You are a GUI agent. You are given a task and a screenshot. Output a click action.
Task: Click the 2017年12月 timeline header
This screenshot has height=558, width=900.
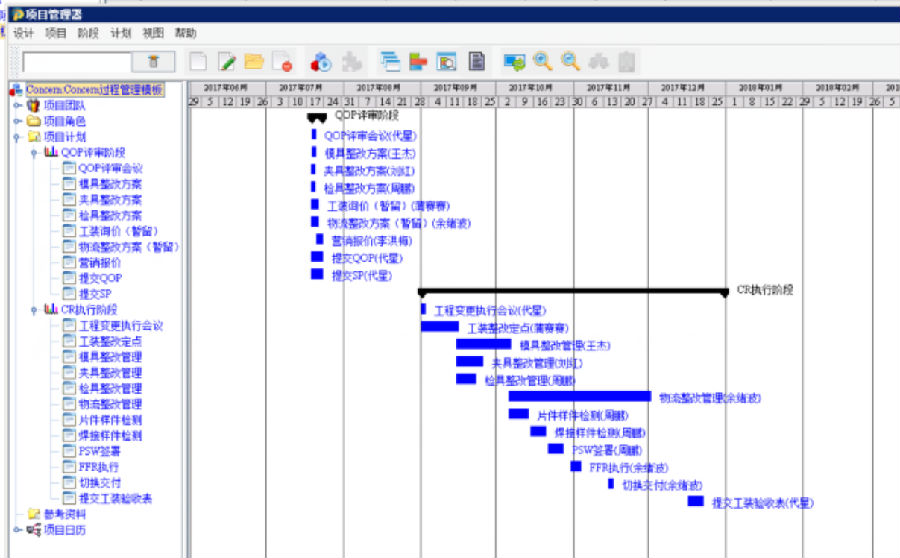tap(686, 88)
